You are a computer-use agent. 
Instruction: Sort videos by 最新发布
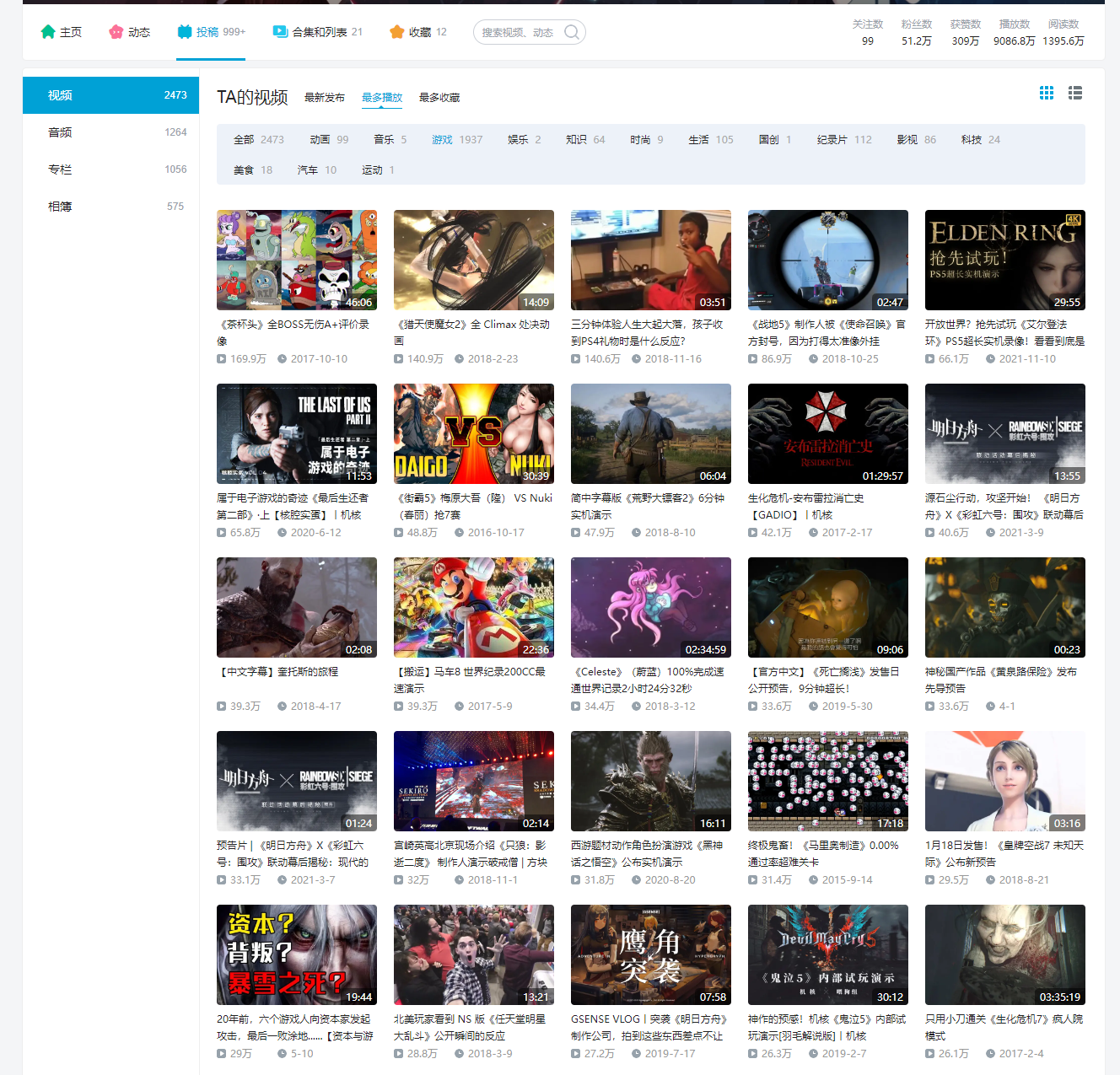(325, 98)
